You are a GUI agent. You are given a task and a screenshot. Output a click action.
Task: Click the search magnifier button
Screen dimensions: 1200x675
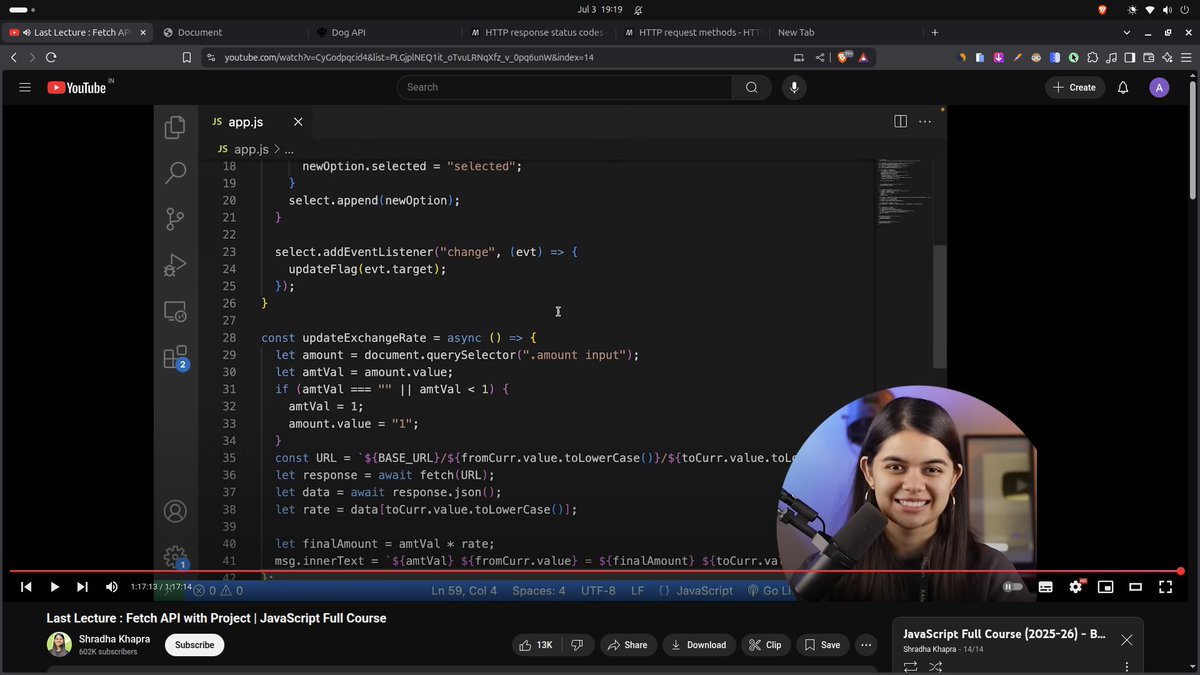tap(751, 87)
